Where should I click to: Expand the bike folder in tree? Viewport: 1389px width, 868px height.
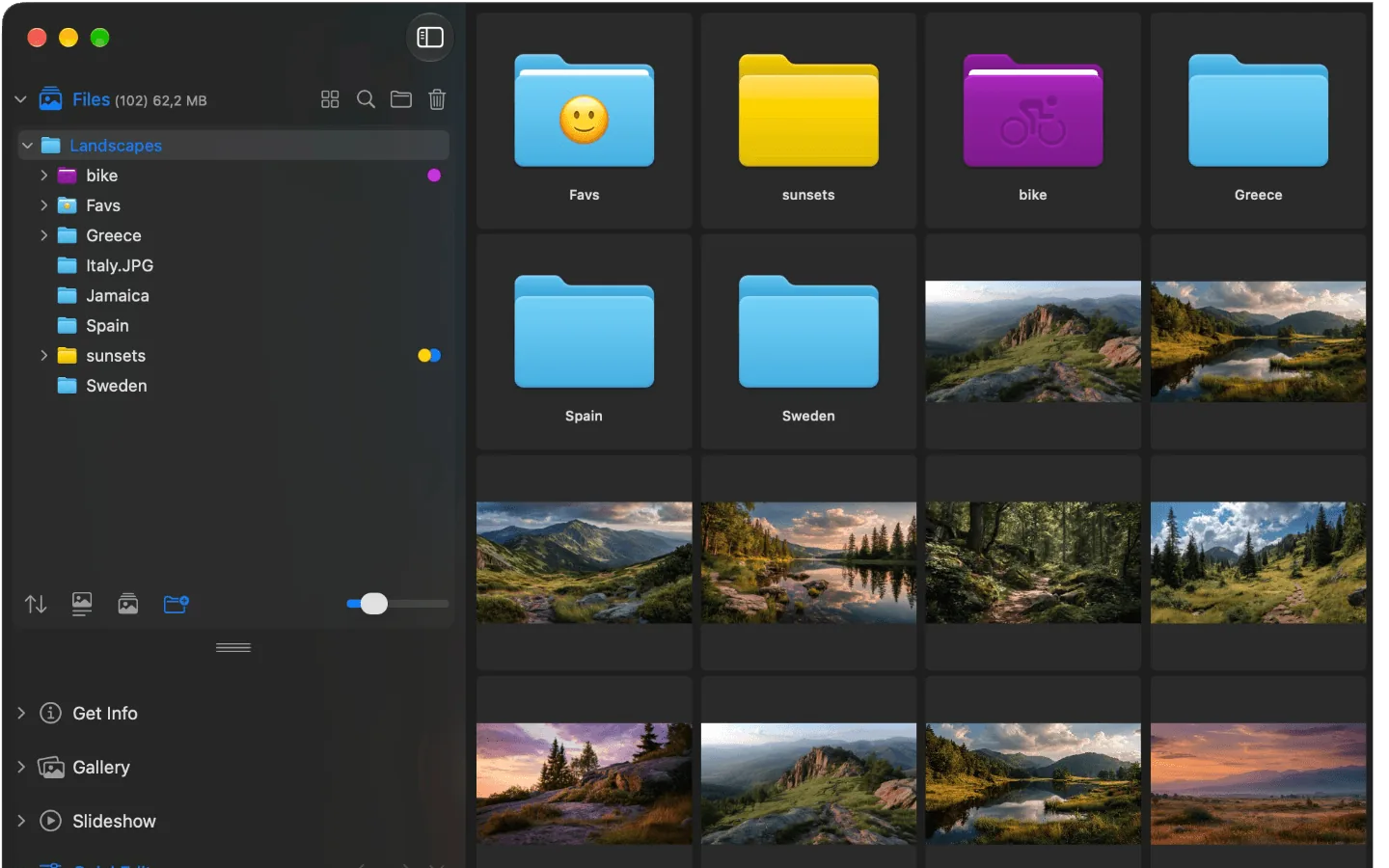click(43, 176)
